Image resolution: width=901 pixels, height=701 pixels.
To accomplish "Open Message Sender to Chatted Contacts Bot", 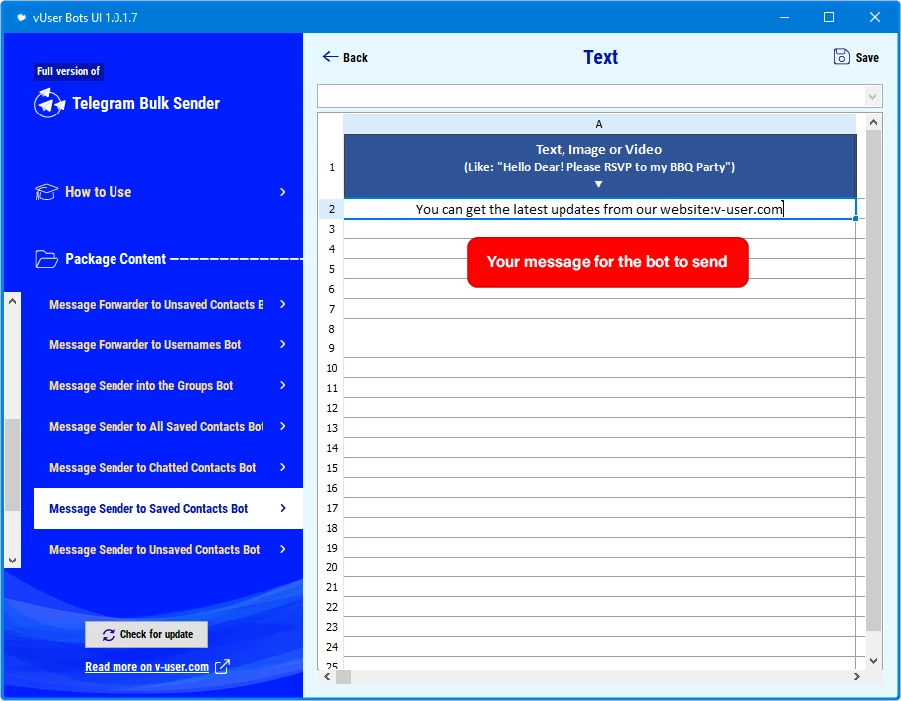I will click(x=168, y=468).
